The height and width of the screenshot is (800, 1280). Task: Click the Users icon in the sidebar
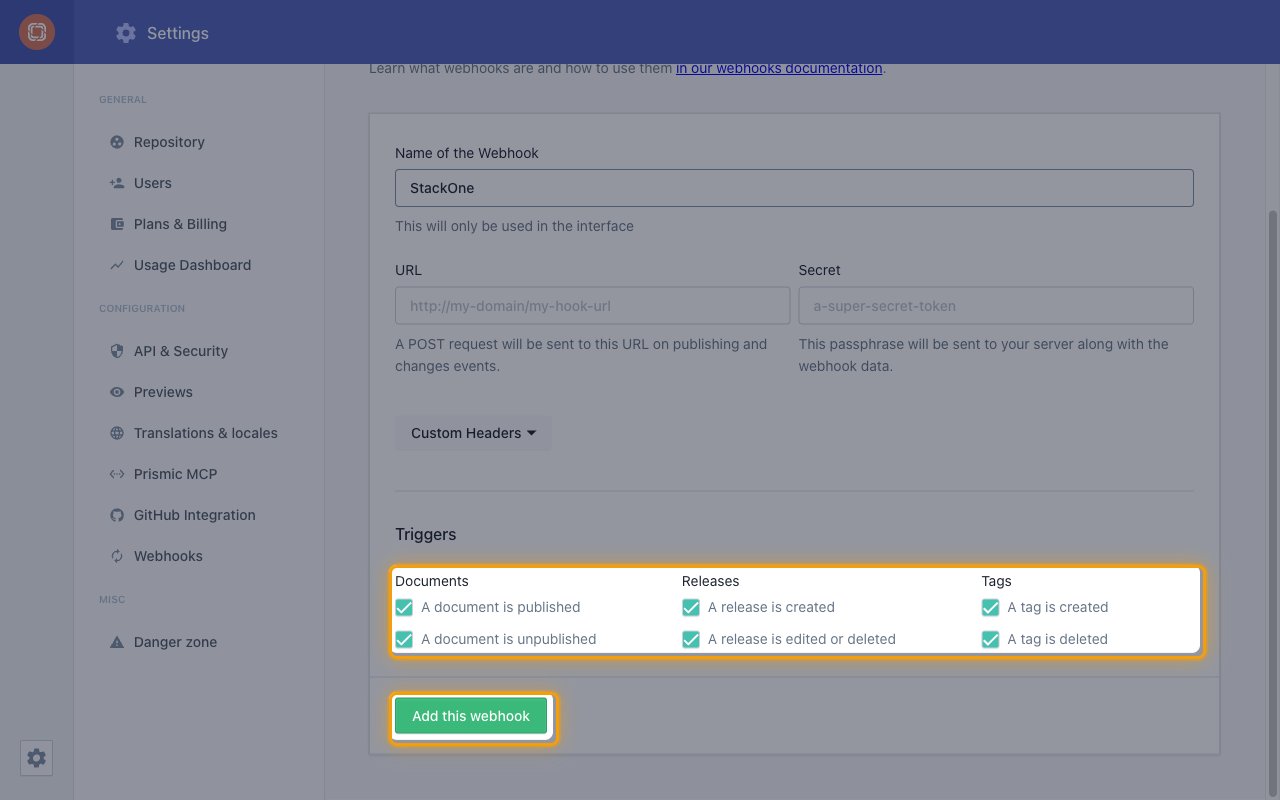(117, 183)
